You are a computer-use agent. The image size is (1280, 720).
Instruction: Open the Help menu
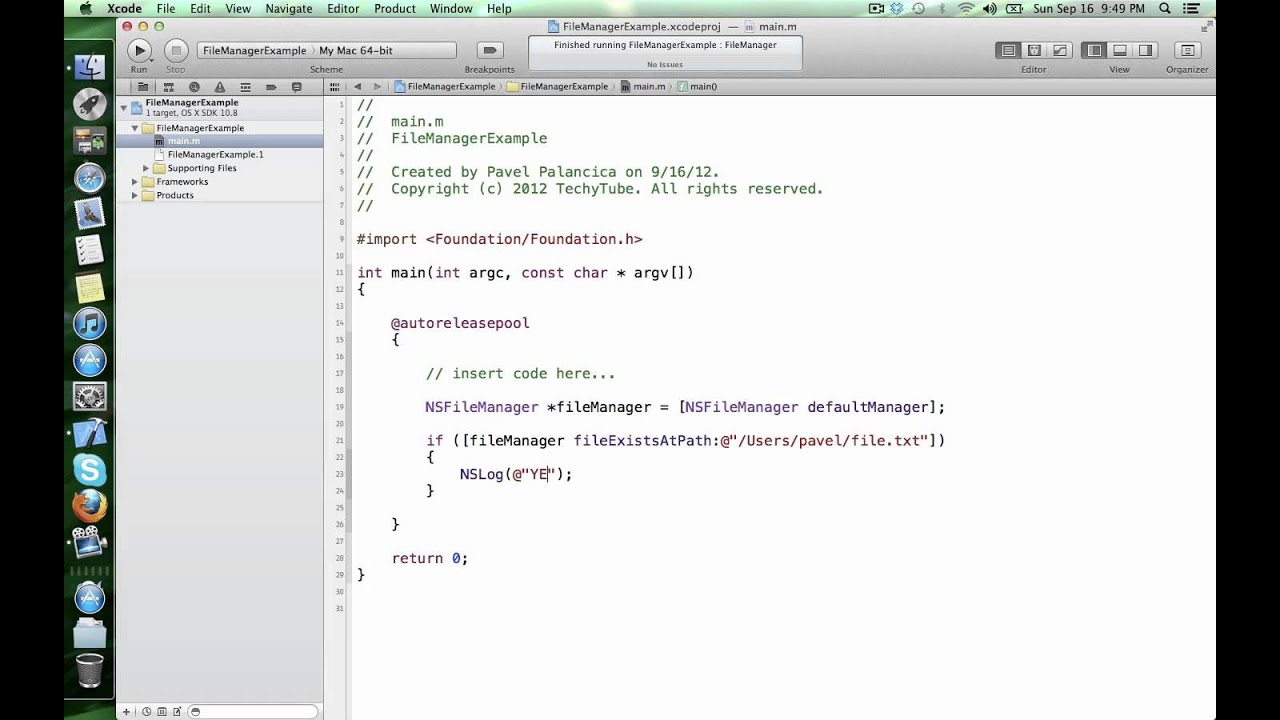499,8
